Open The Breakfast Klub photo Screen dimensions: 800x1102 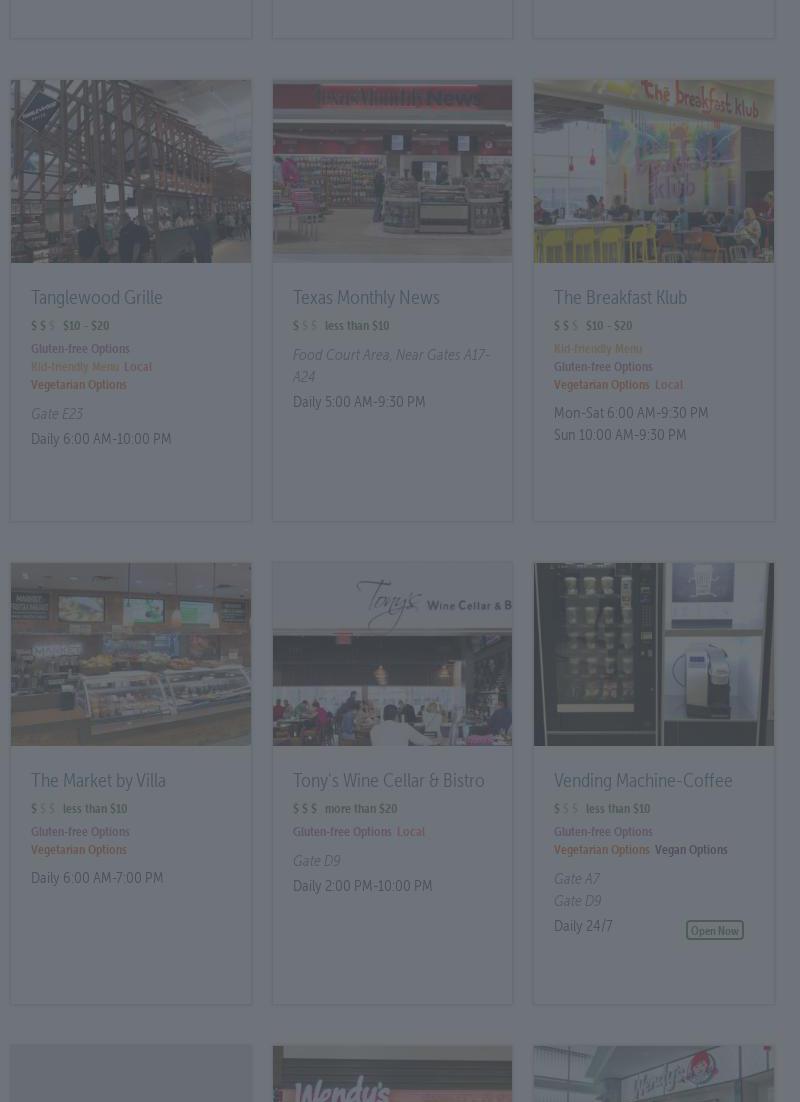(653, 172)
